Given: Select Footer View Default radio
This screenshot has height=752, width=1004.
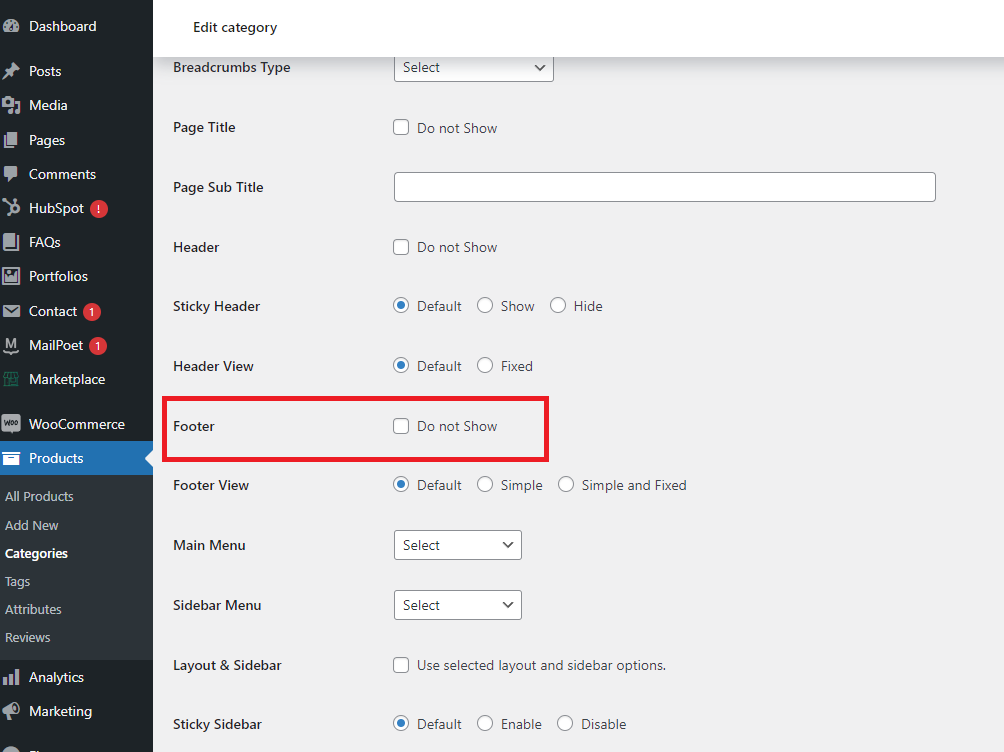Looking at the screenshot, I should click(401, 484).
